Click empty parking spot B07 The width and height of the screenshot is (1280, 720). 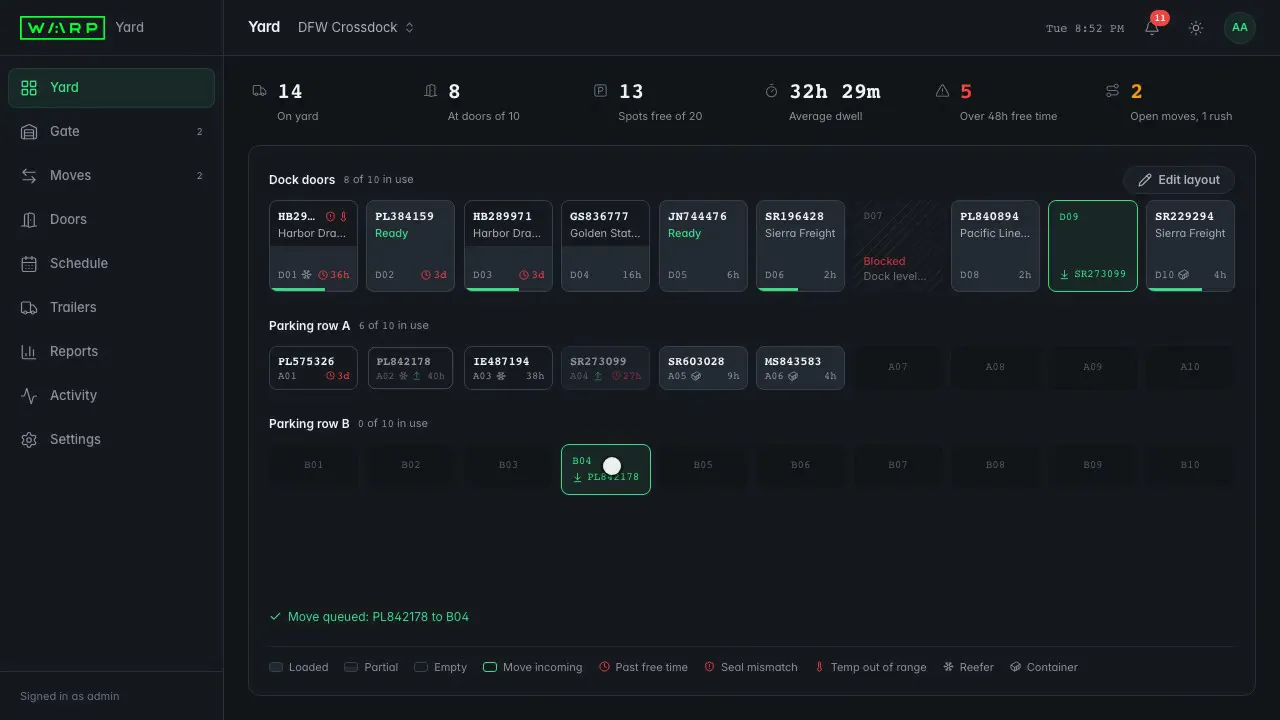pyautogui.click(x=898, y=466)
